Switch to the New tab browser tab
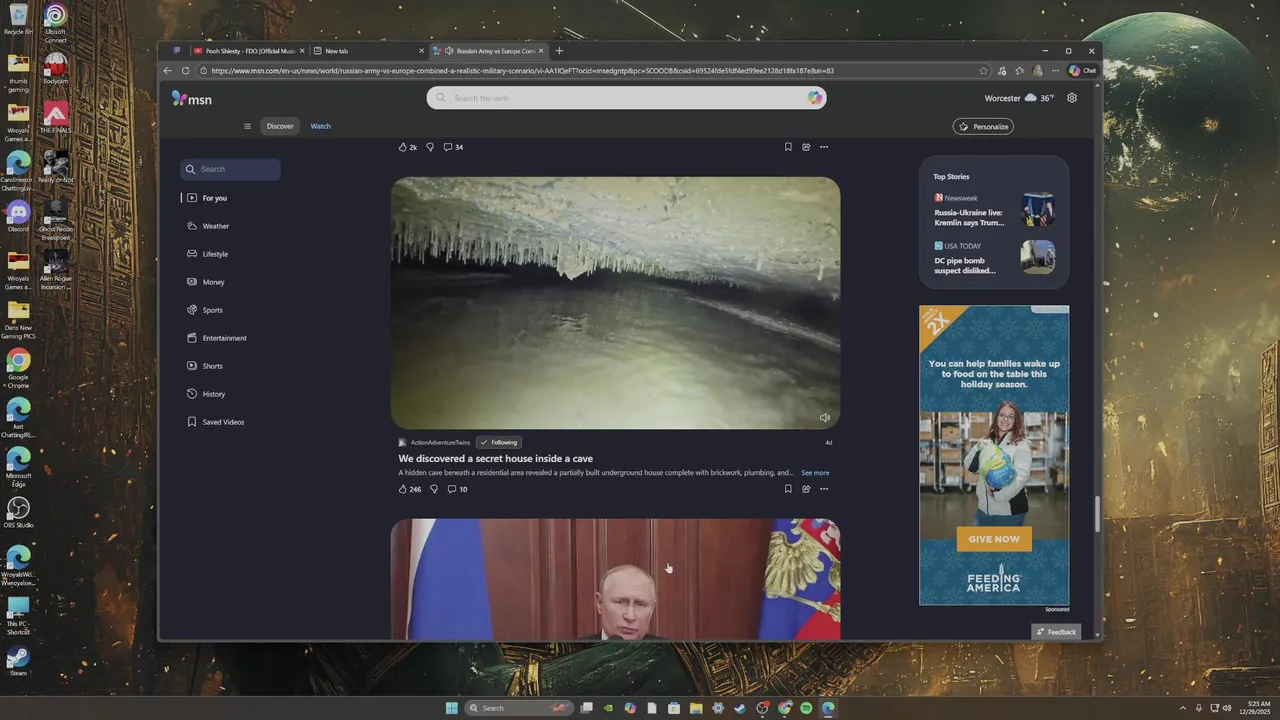This screenshot has width=1280, height=720. [x=366, y=51]
